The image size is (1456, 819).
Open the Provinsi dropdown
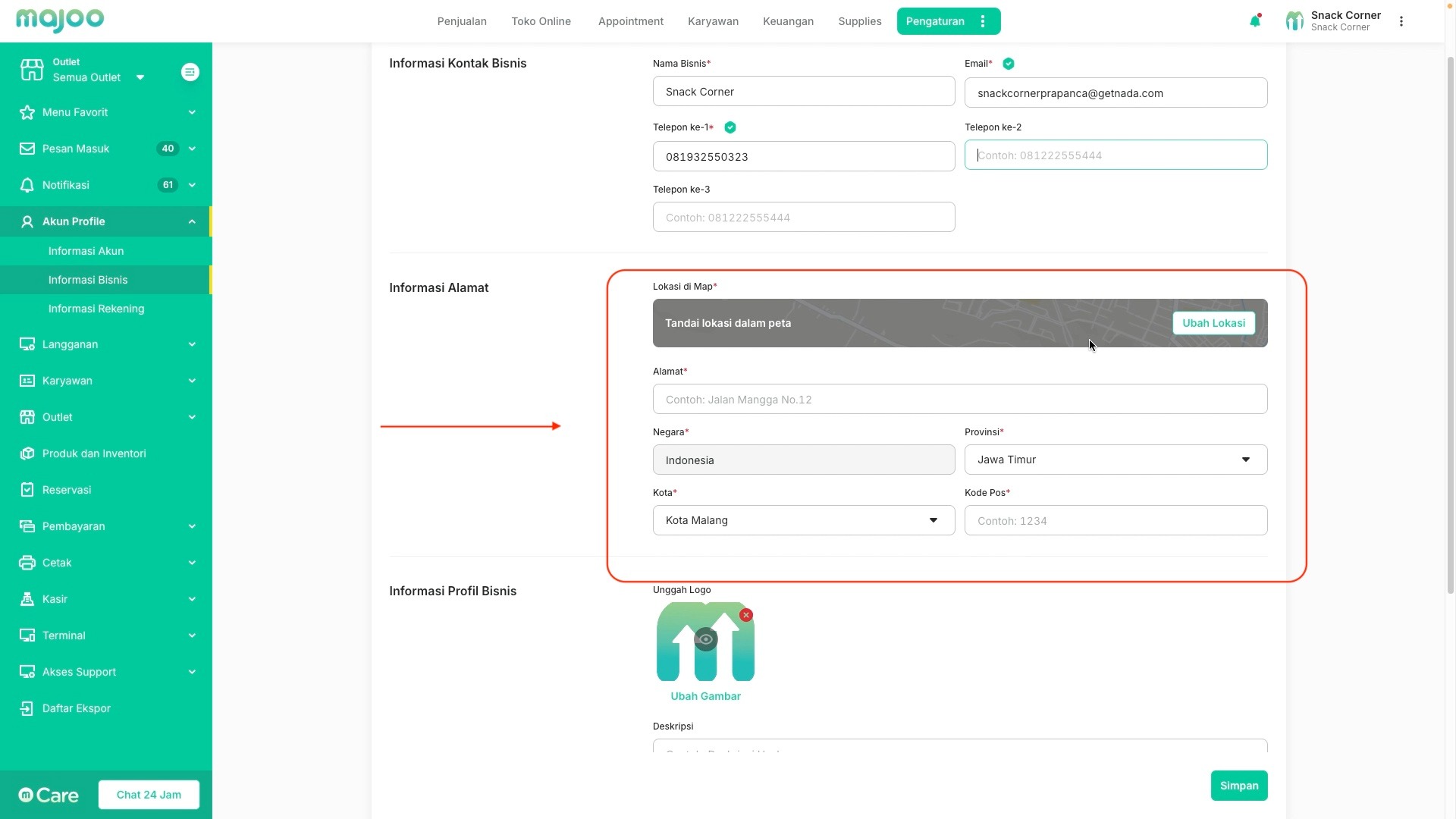coord(1115,460)
